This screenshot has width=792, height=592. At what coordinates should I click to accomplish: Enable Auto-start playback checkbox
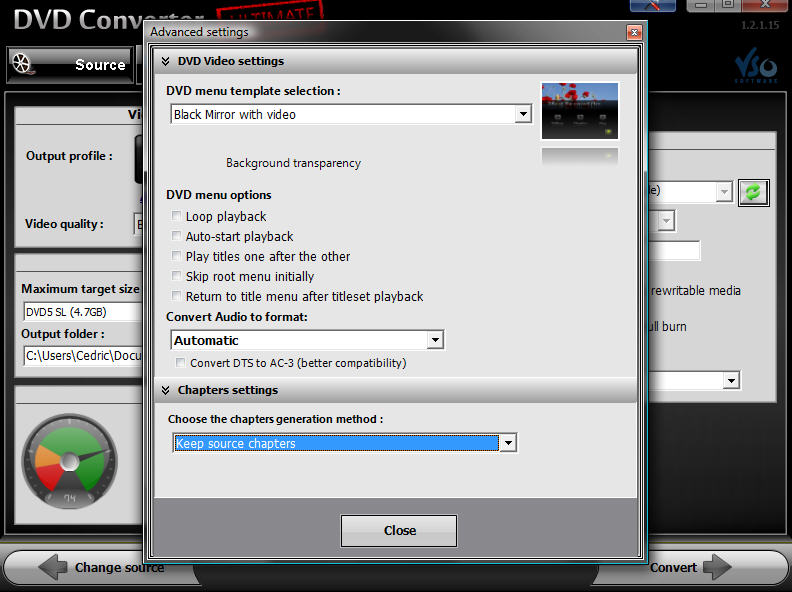[x=176, y=236]
